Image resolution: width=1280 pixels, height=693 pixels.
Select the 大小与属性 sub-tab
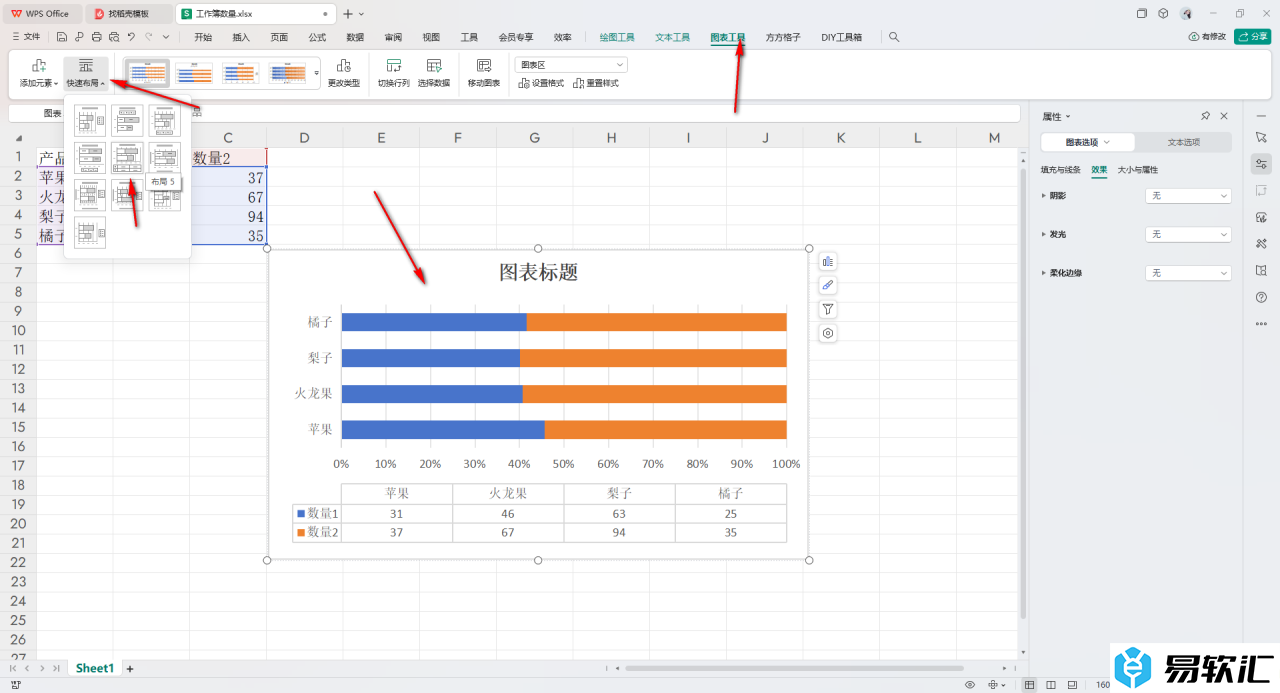(x=1138, y=170)
